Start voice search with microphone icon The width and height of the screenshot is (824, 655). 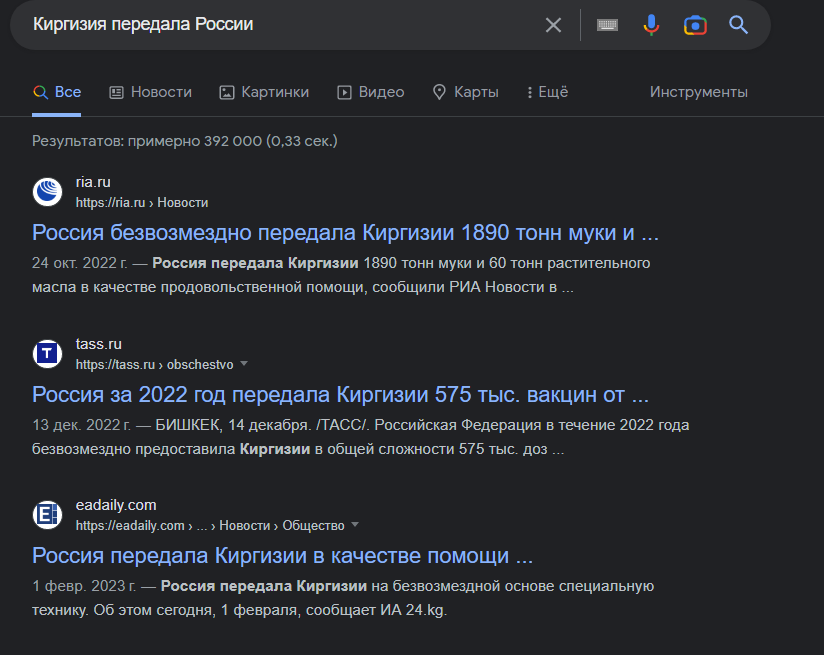coord(651,25)
